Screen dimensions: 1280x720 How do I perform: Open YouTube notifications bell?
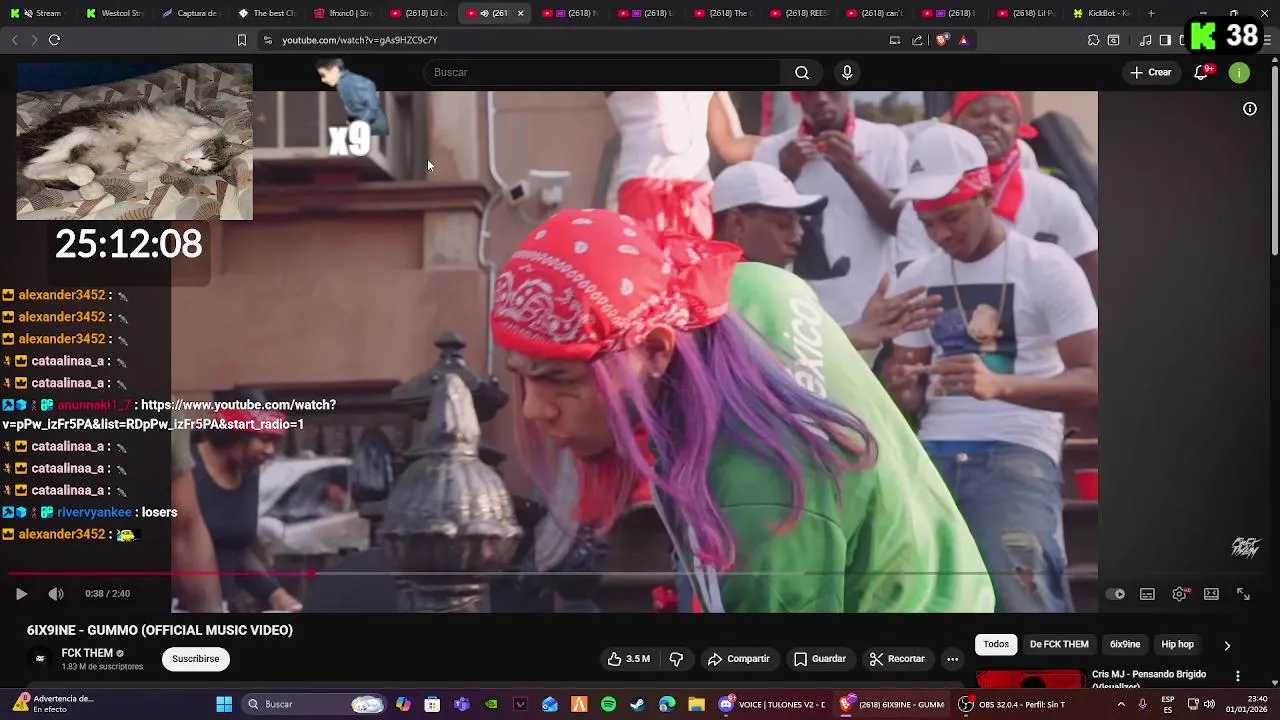(1201, 73)
